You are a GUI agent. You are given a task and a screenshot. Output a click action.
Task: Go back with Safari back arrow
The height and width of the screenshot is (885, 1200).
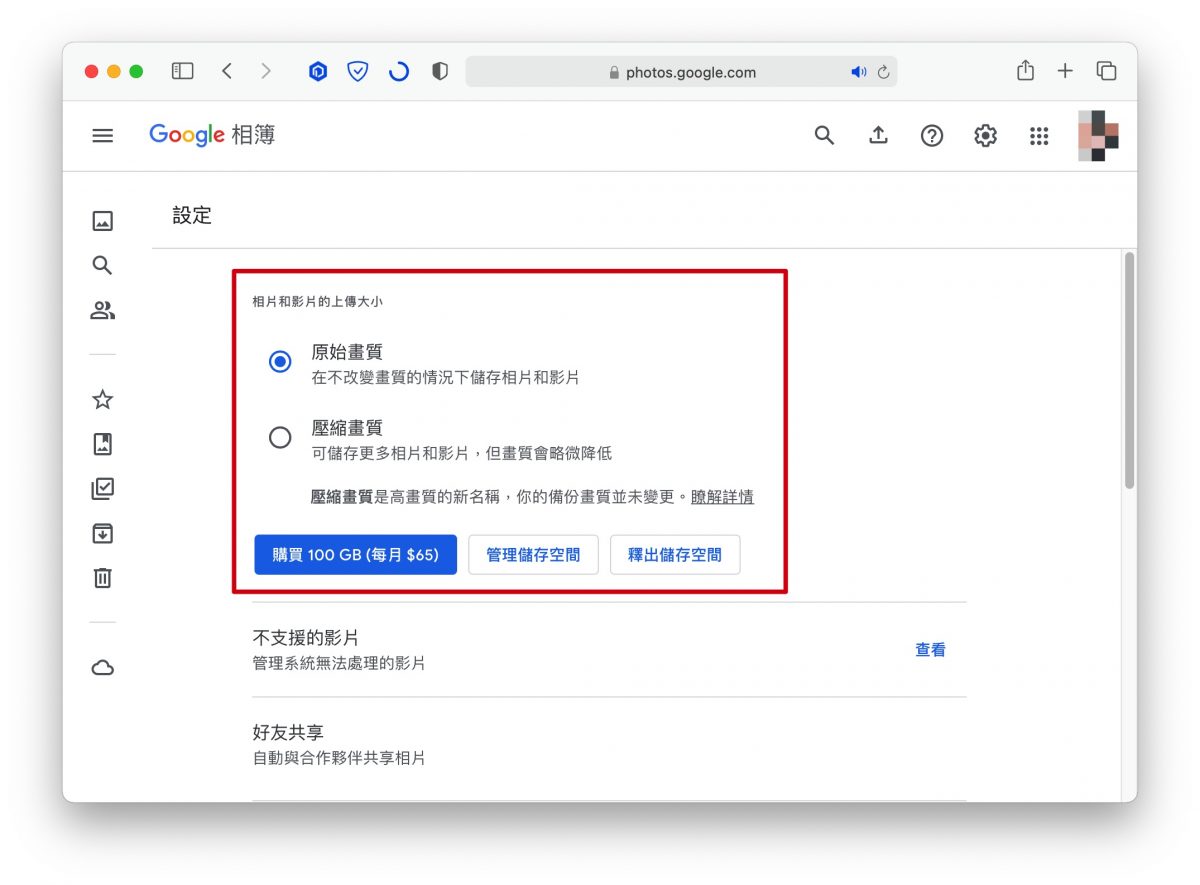pos(227,71)
